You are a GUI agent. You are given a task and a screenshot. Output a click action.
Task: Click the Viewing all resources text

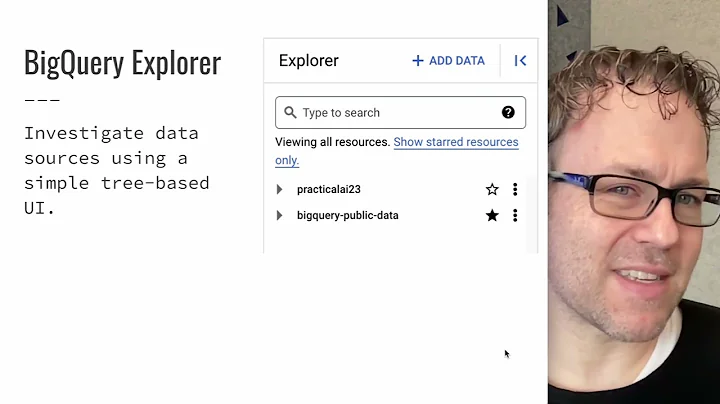click(332, 142)
